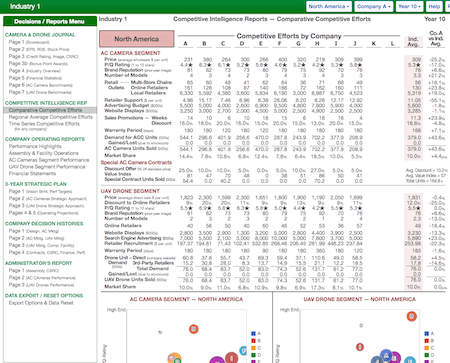Open AC Cameras Segment Performance report
Image resolution: width=450 pixels, height=363 pixels.
coord(49,160)
